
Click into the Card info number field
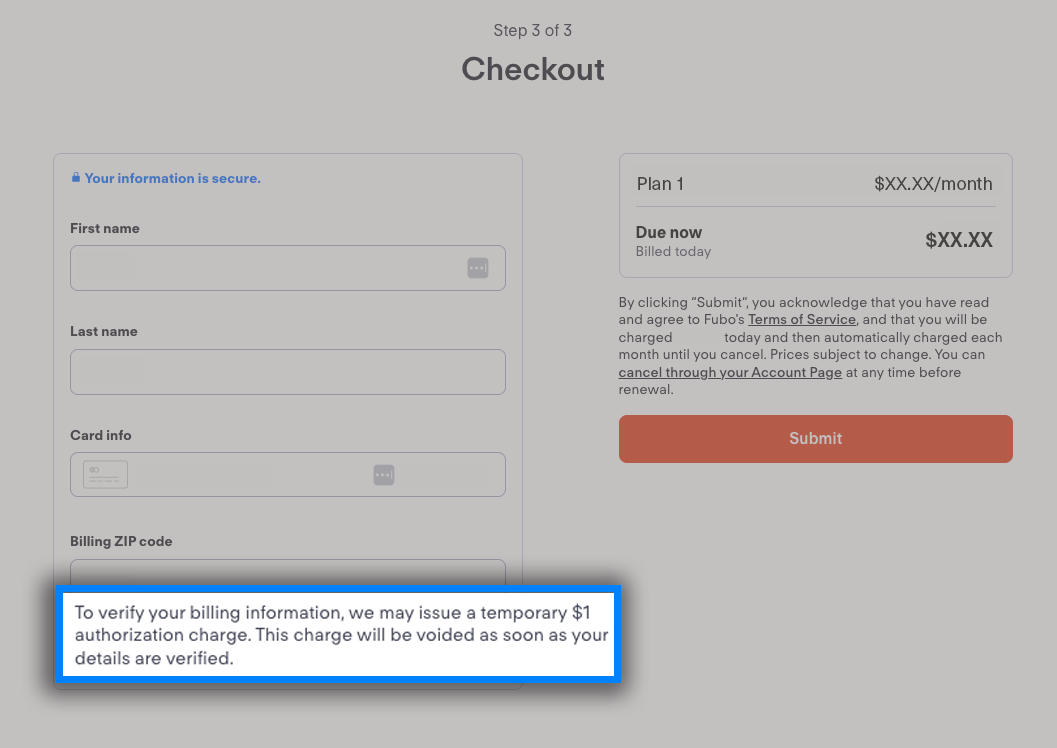click(x=245, y=475)
